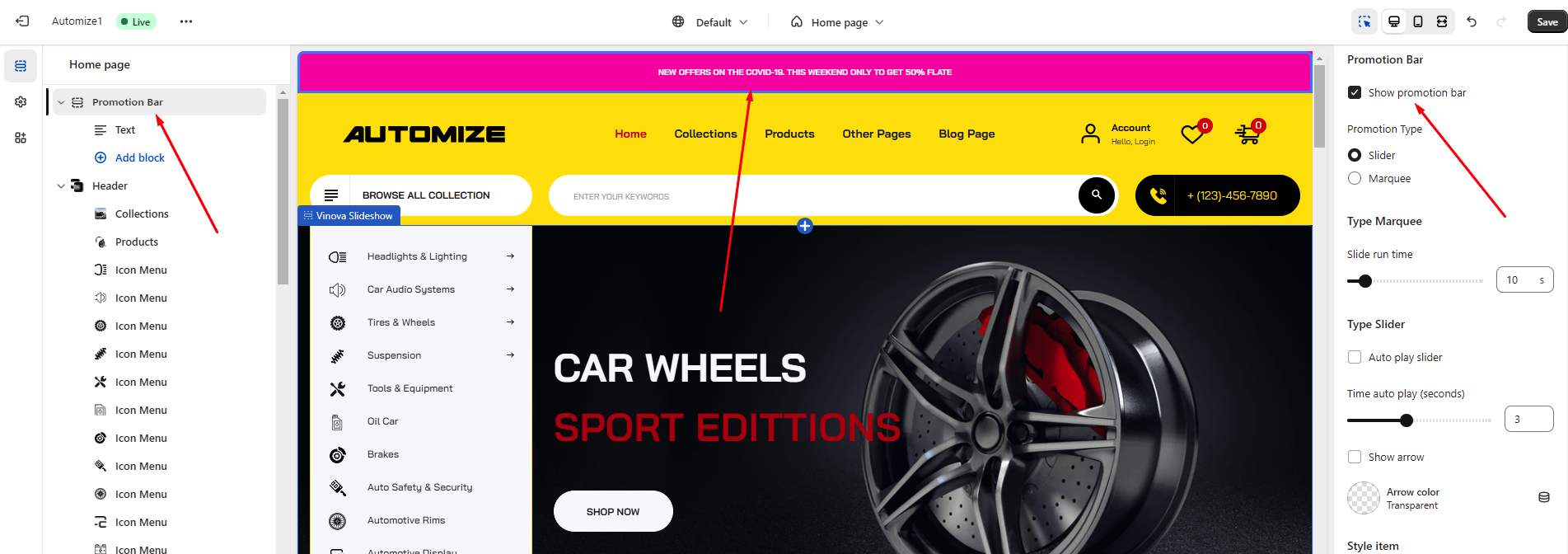Click the wishlist heart icon in preview

pos(1192,134)
